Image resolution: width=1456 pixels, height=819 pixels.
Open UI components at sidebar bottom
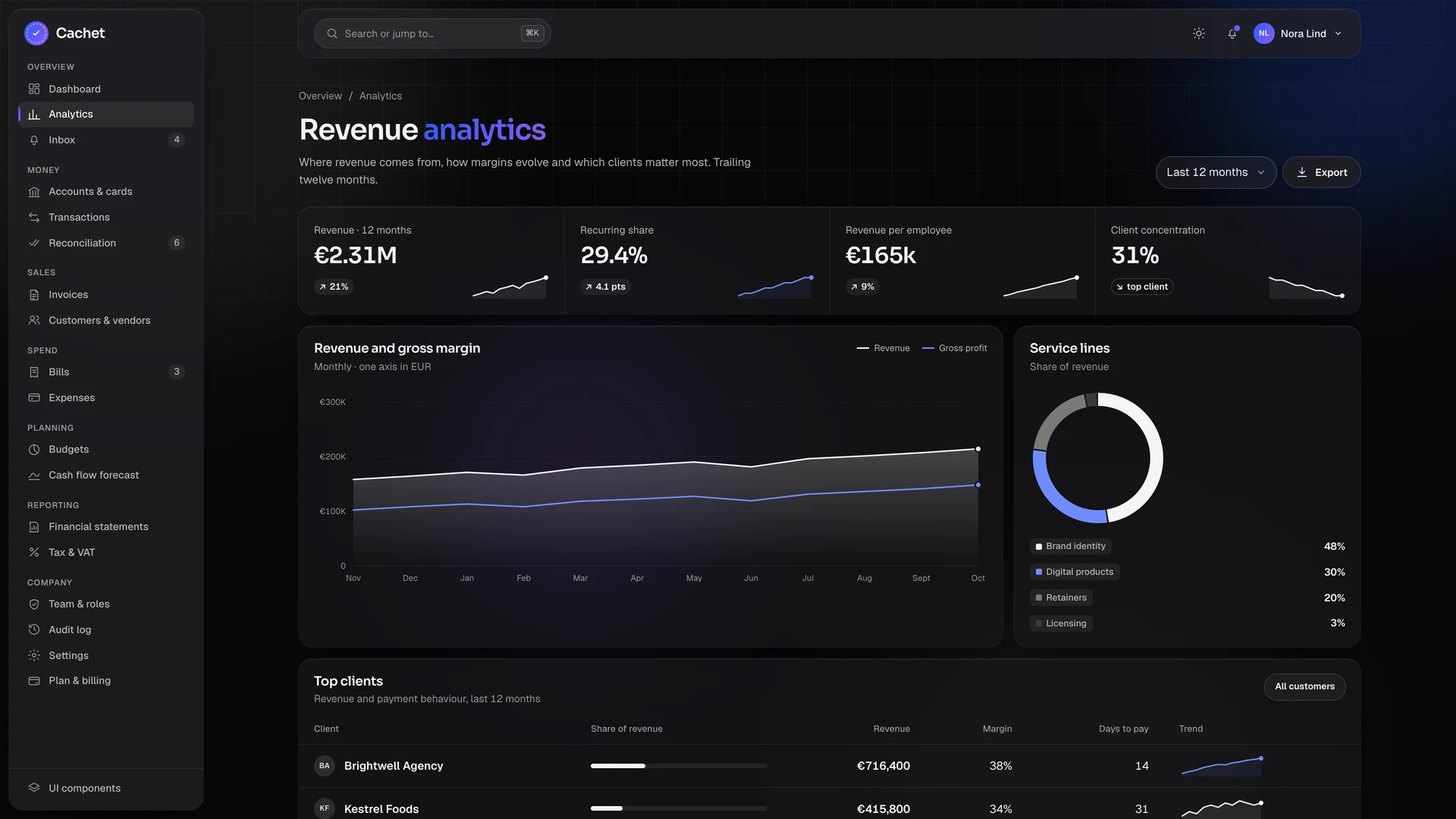[106, 789]
